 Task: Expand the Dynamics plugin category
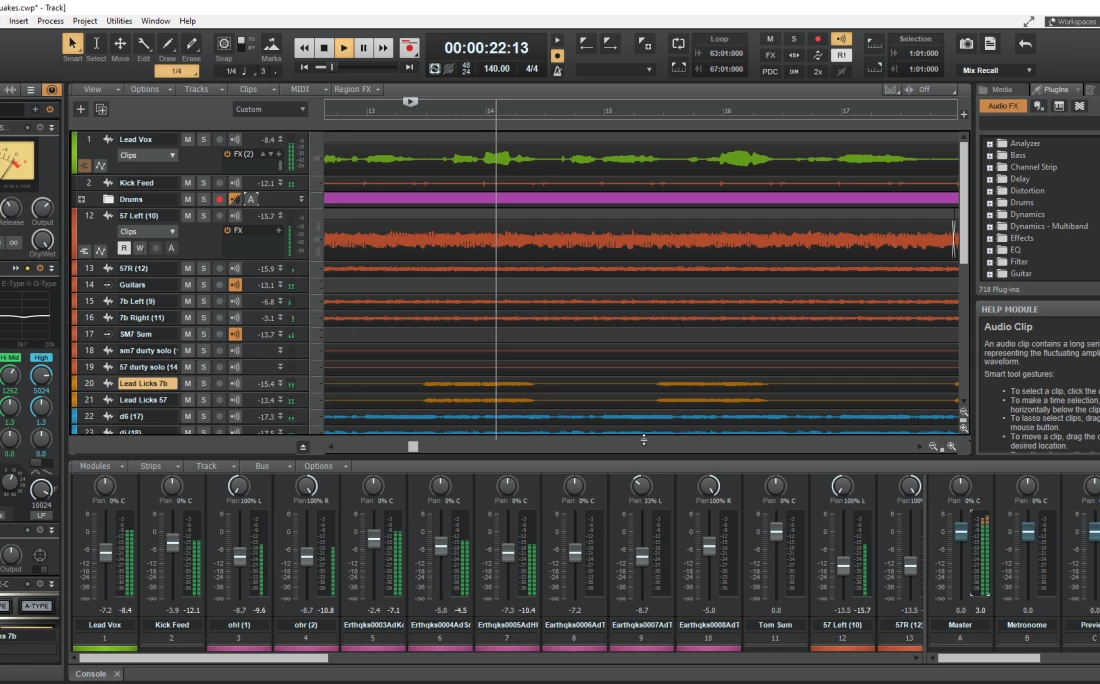[x=990, y=214]
